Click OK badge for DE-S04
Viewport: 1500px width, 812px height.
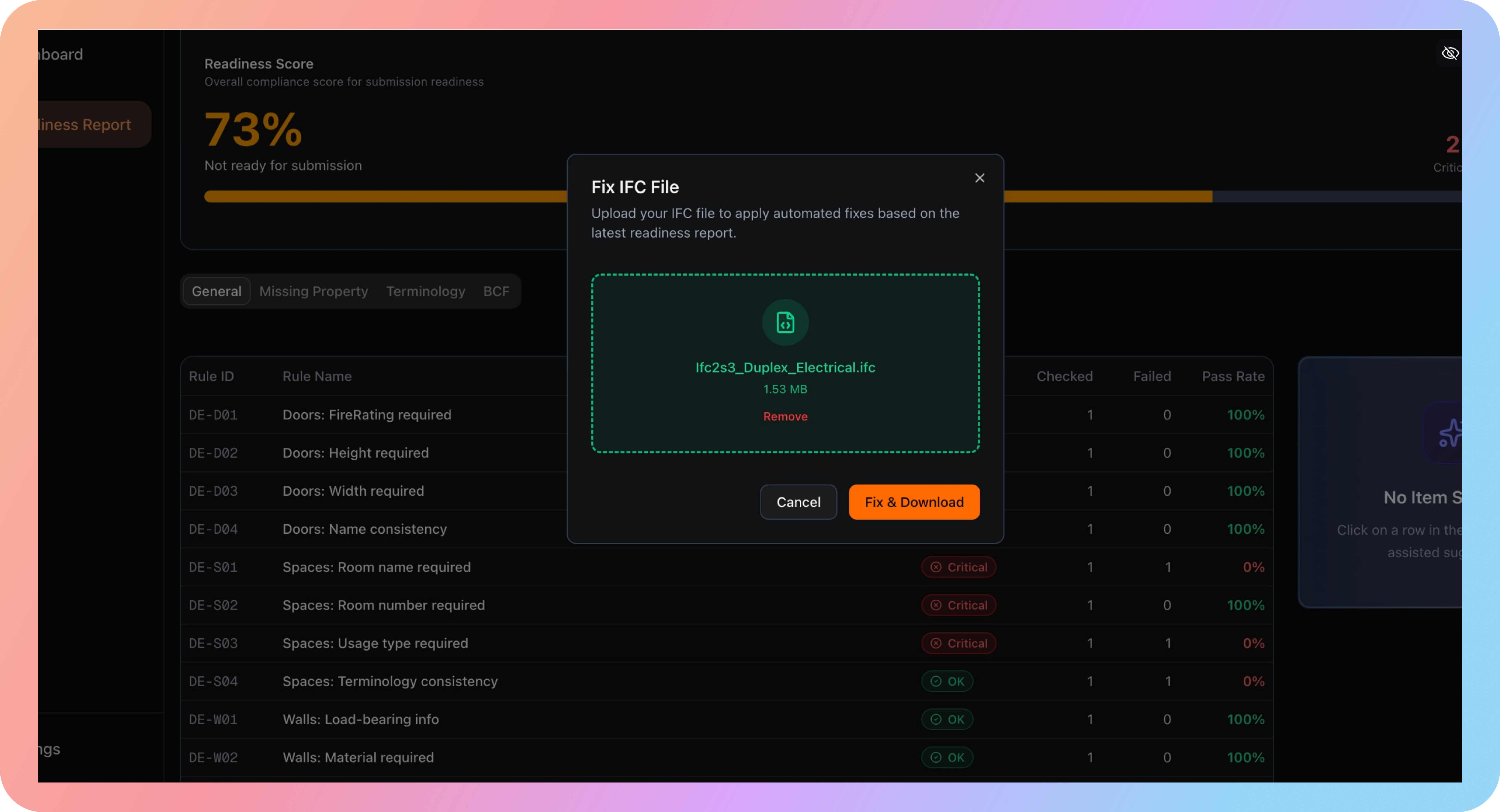coord(947,681)
